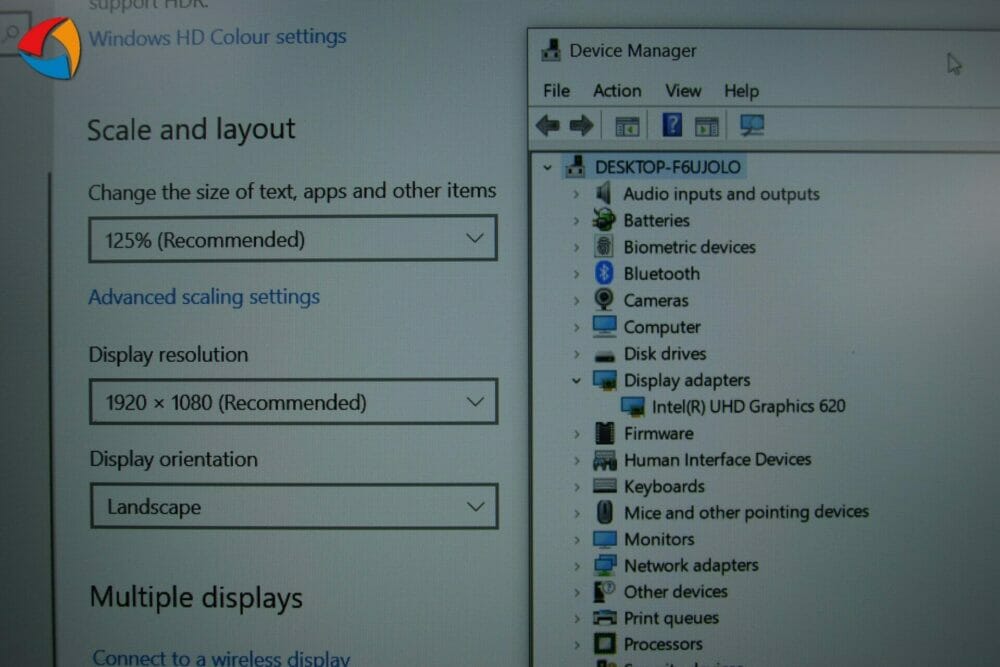Select the Other devices icon

(x=604, y=591)
